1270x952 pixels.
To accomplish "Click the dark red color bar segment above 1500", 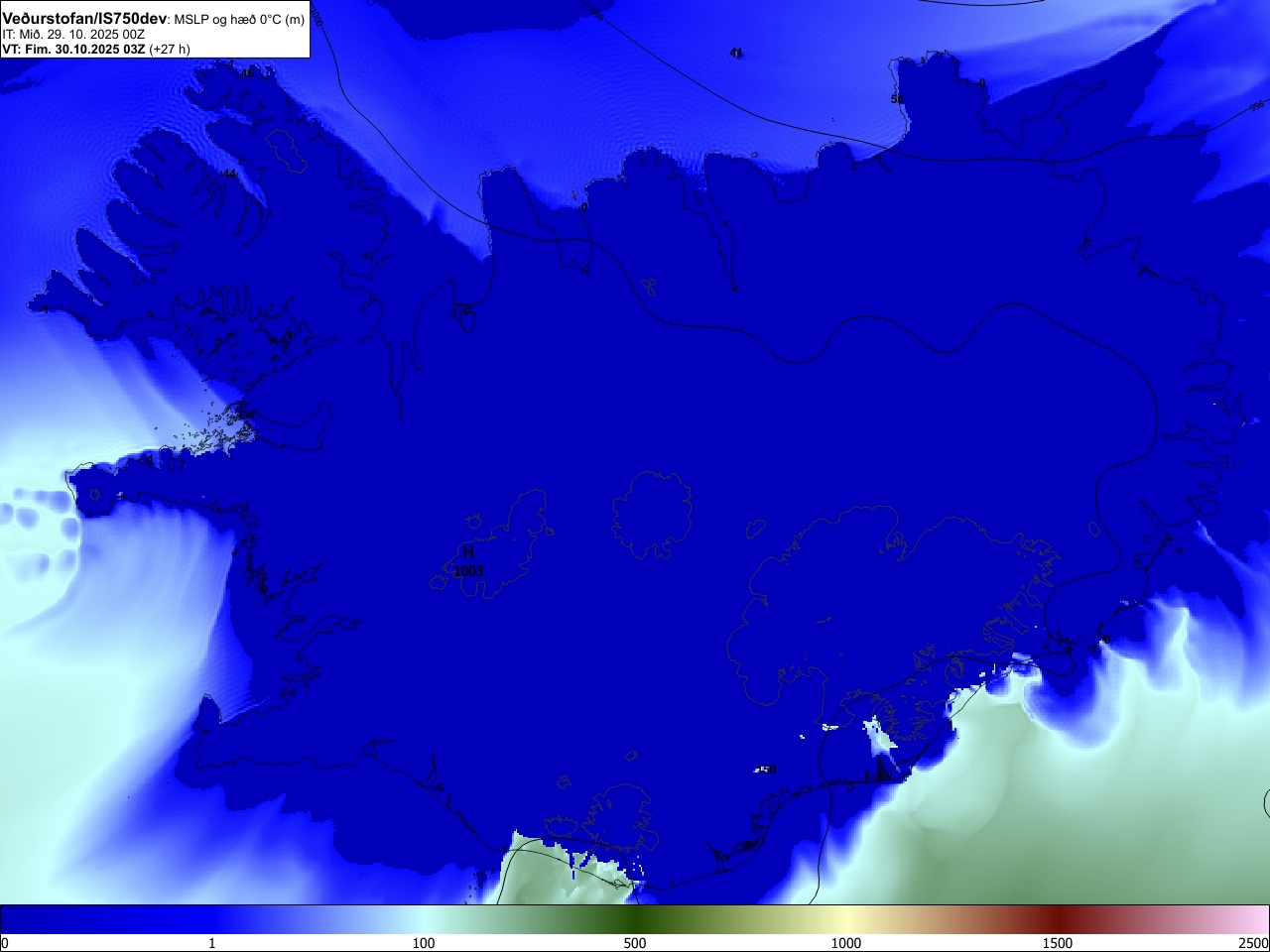I will [1058, 919].
